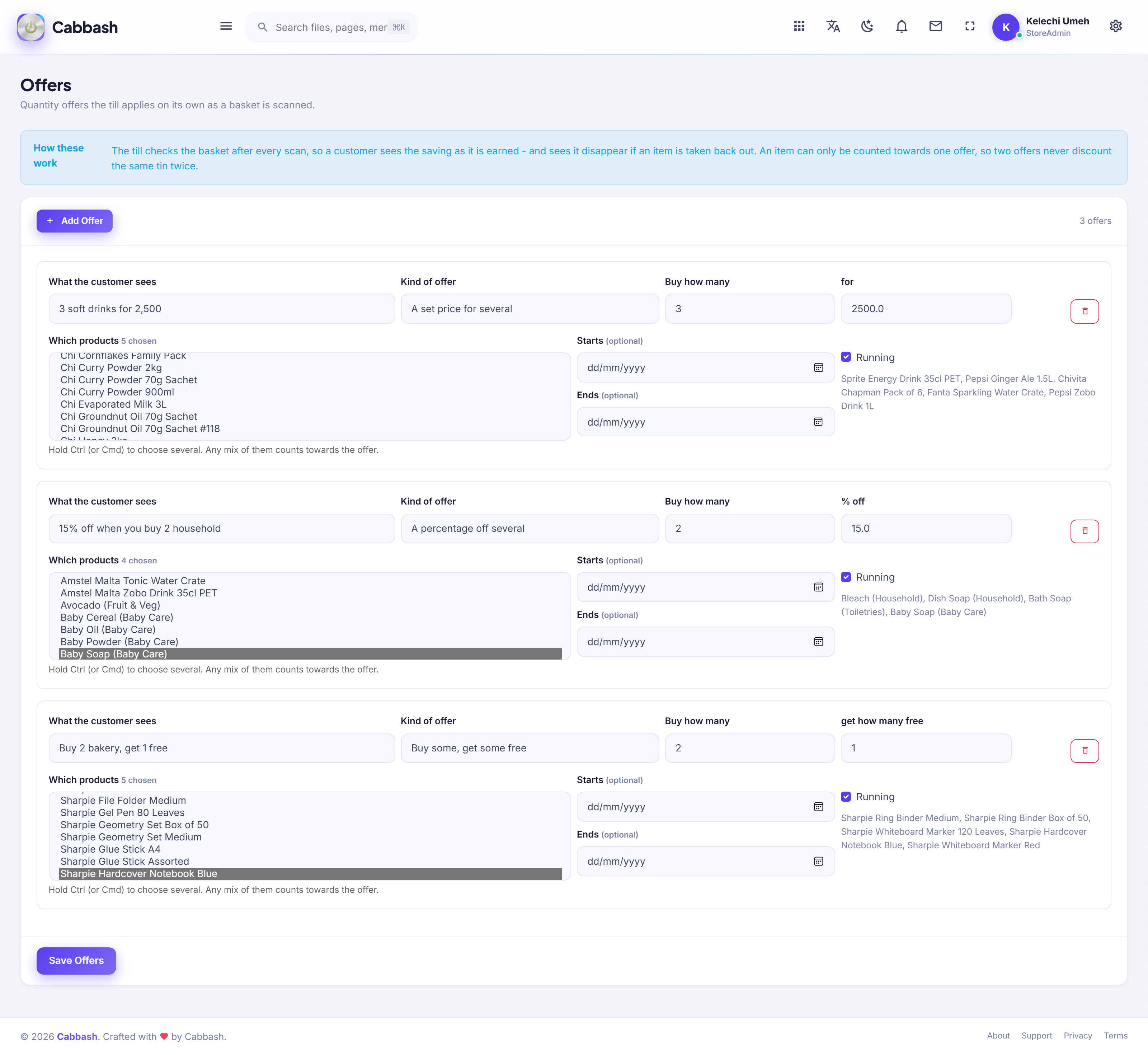Click the Save Offers button
The image size is (1148, 1055).
pos(76,961)
